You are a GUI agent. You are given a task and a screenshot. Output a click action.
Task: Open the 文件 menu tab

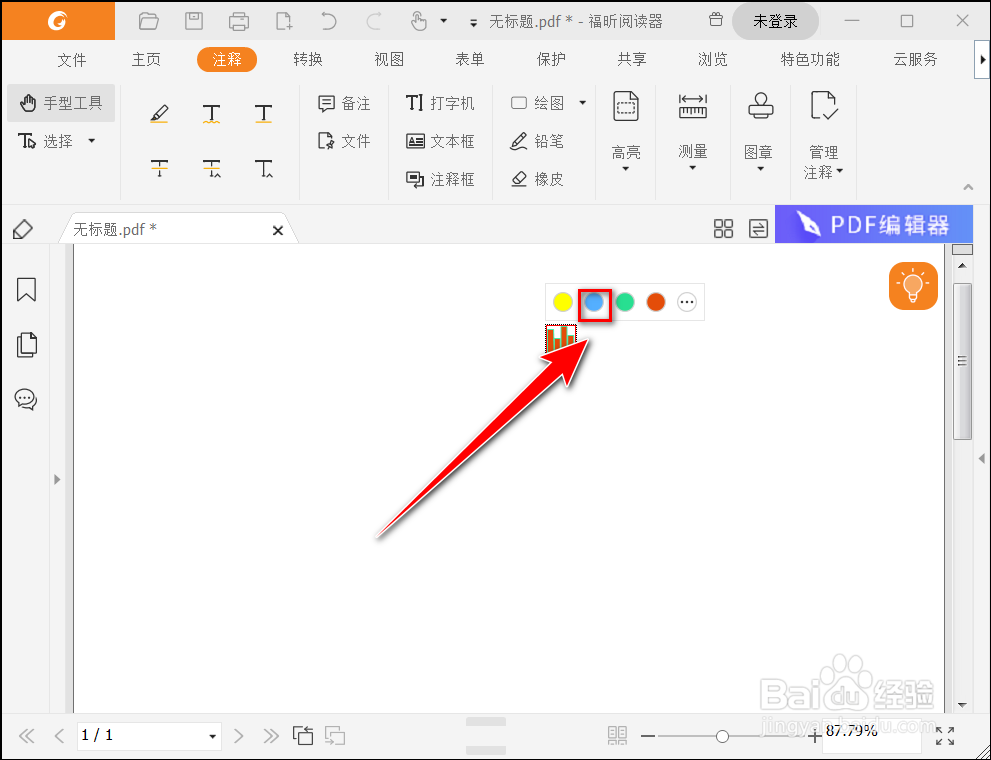[71, 60]
